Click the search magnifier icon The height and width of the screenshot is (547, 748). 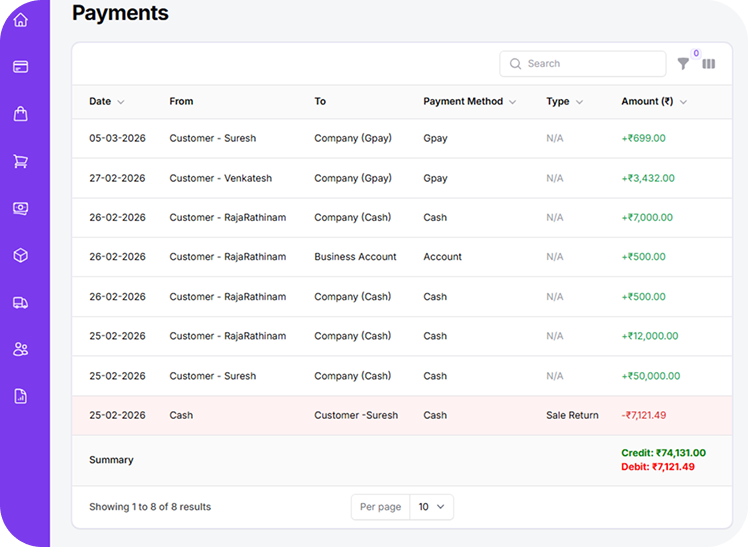pos(515,64)
